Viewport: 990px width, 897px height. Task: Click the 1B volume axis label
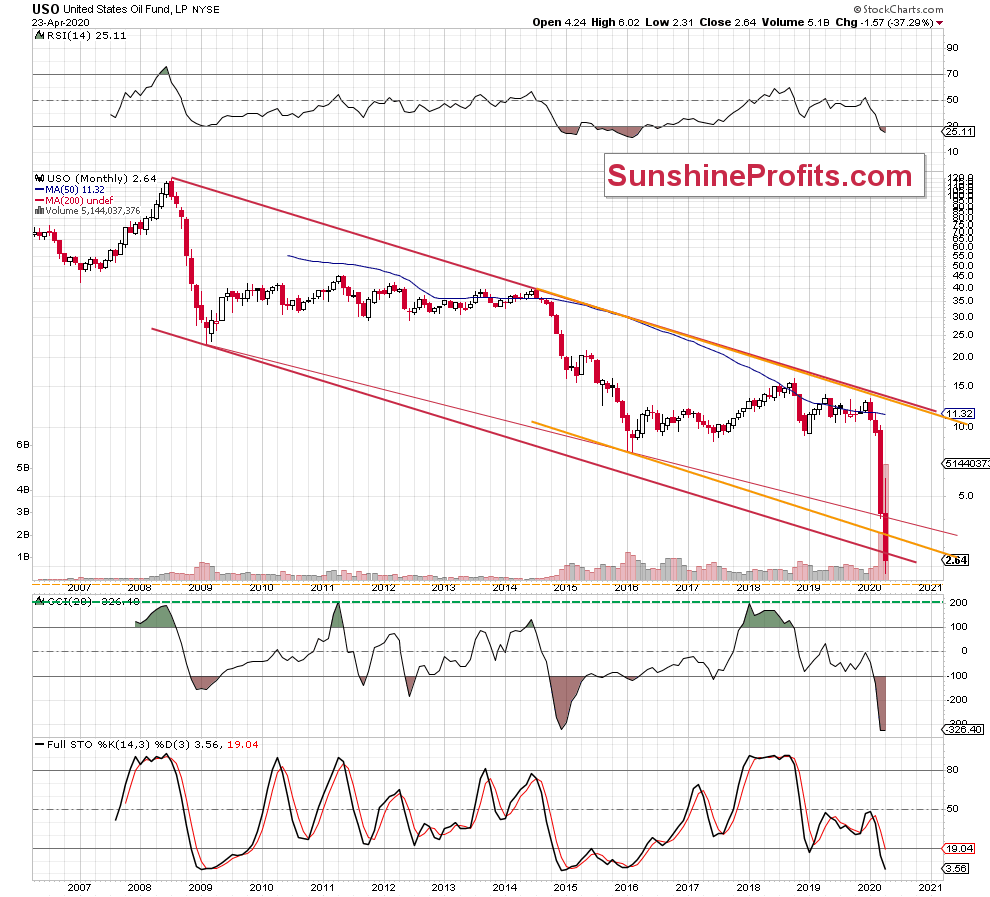coord(23,557)
